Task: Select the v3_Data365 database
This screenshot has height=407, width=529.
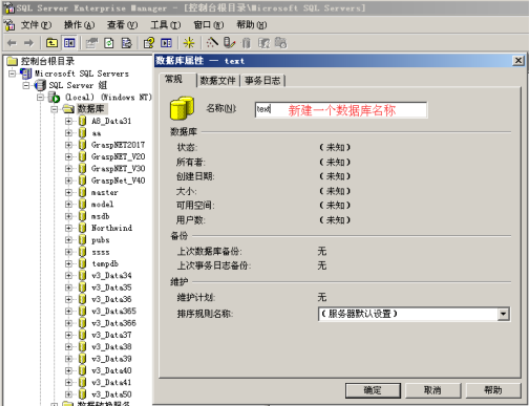Action: coord(114,311)
